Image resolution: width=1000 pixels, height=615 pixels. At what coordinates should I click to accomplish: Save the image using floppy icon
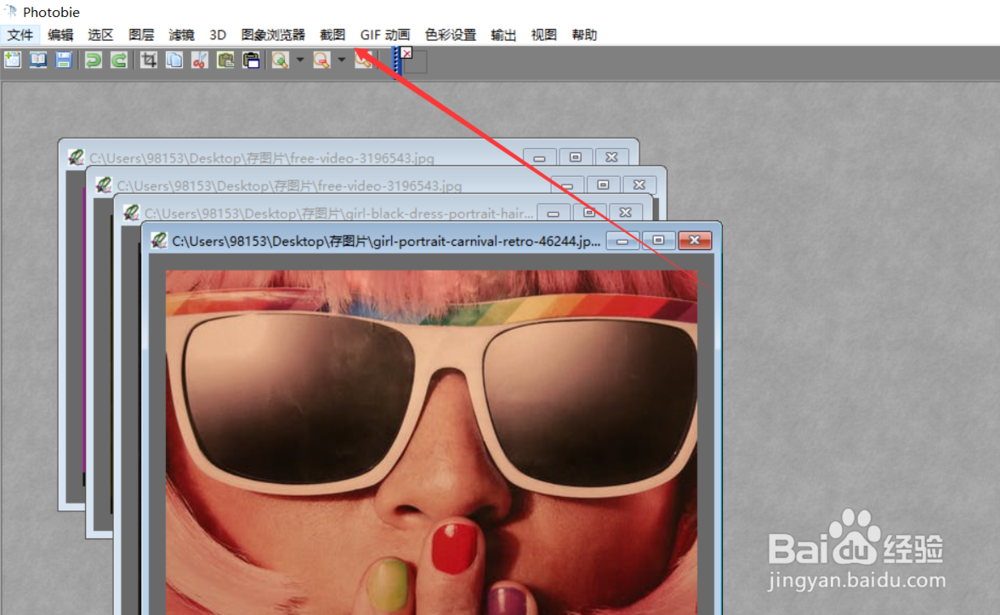click(x=64, y=60)
